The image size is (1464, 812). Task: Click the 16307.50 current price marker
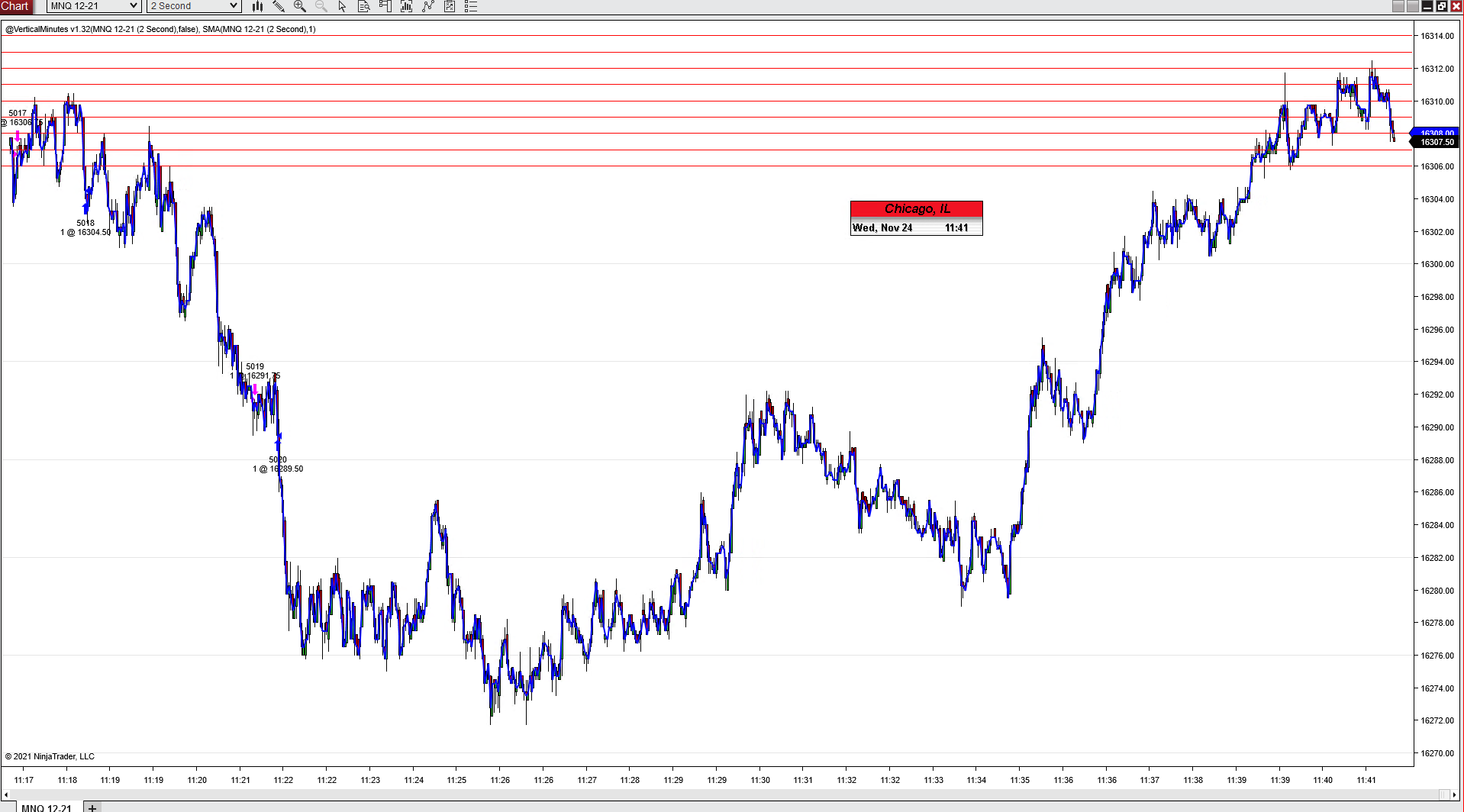[1436, 143]
